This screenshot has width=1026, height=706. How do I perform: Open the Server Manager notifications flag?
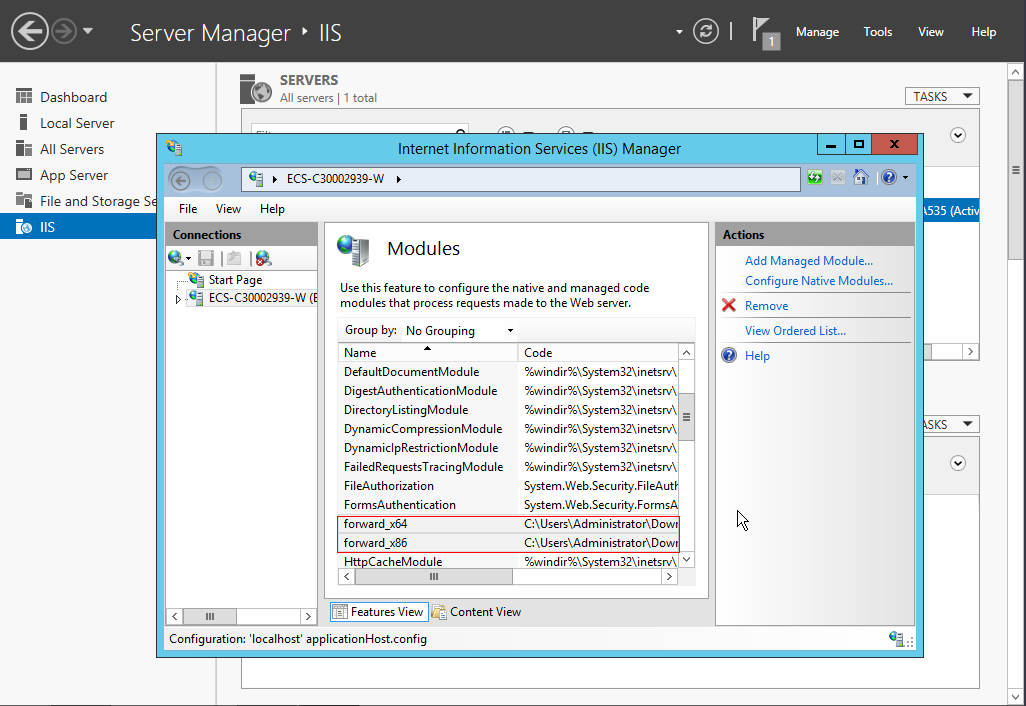[x=765, y=32]
